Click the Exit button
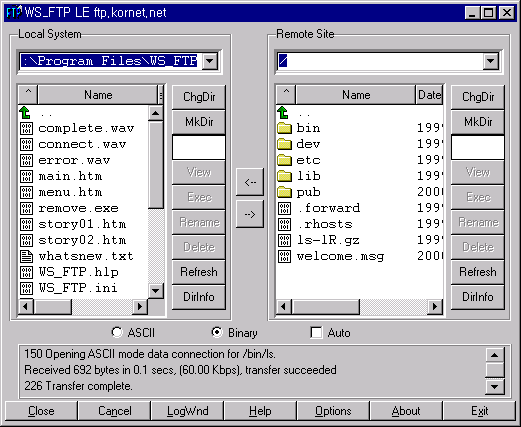Image resolution: width=521 pixels, height=427 pixels. 479,411
